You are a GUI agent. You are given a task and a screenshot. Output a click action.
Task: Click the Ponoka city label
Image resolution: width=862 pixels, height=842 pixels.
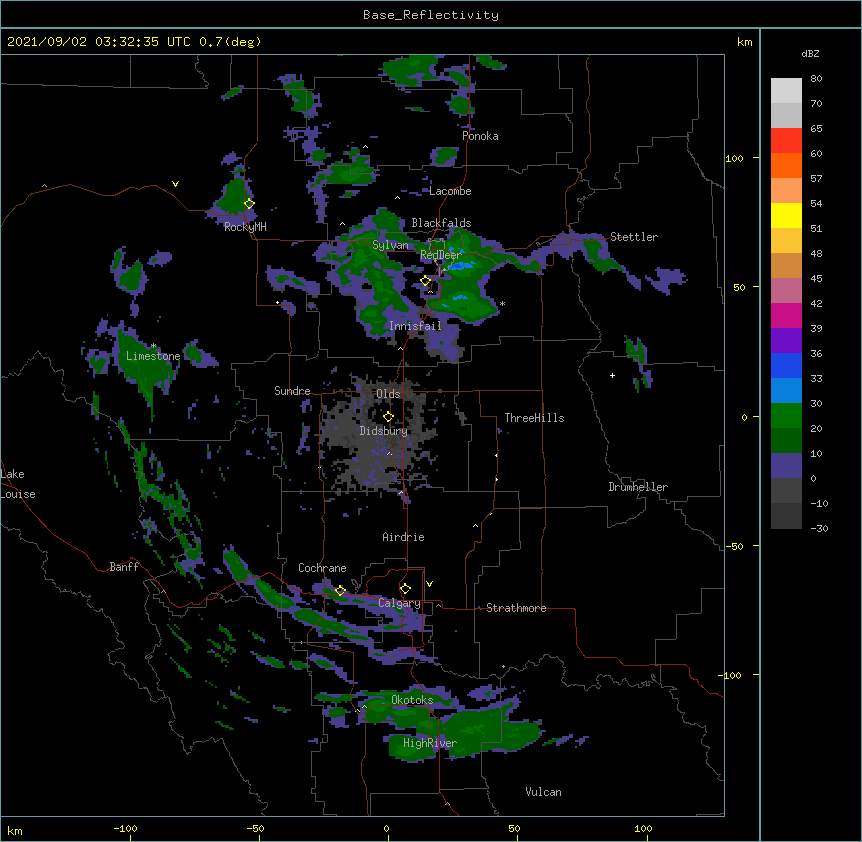pos(480,136)
